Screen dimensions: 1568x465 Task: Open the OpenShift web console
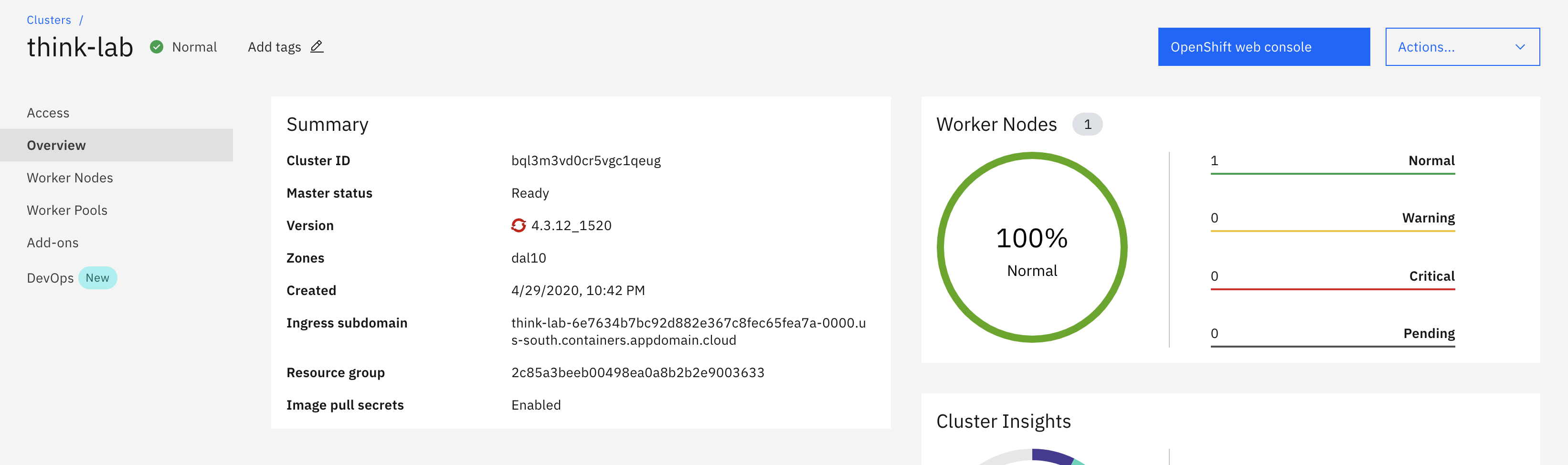pos(1264,47)
